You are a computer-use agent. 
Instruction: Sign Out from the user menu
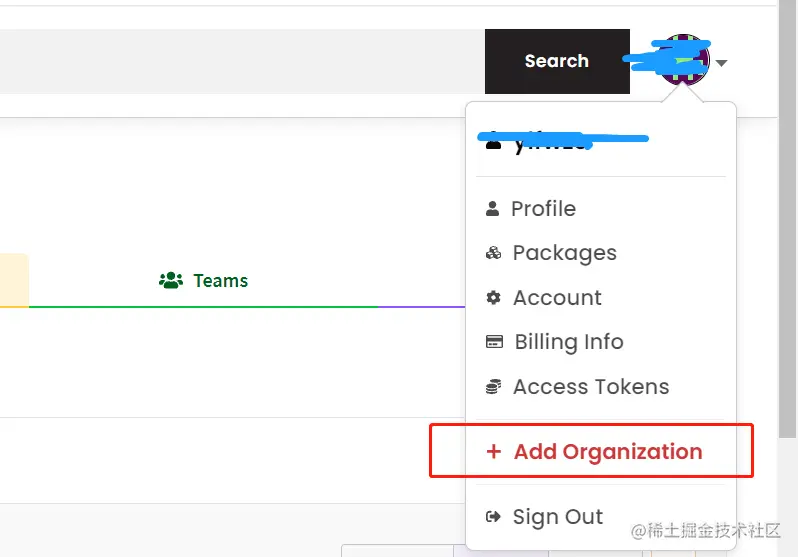pos(557,517)
